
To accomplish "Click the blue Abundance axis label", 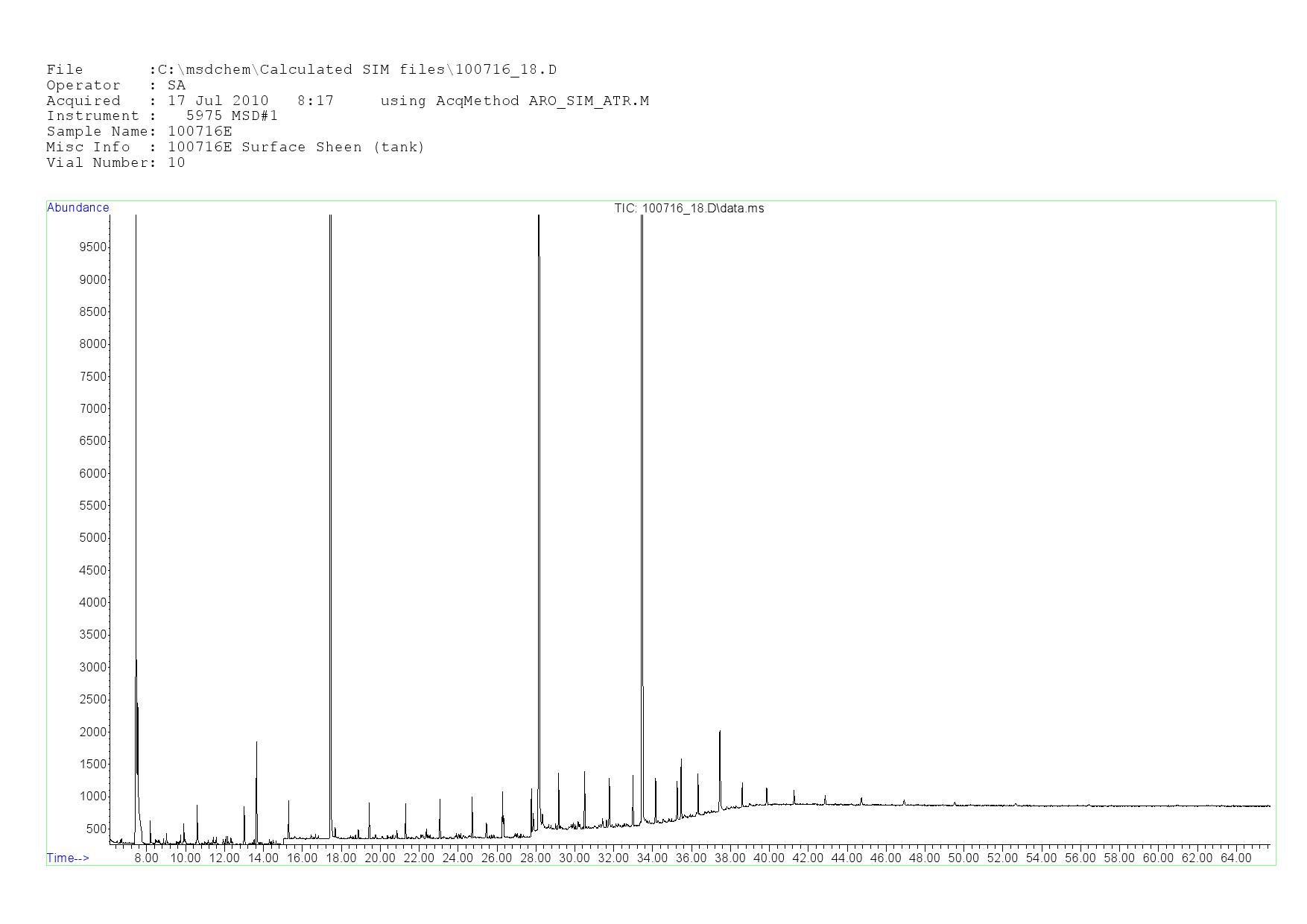I will (x=78, y=208).
